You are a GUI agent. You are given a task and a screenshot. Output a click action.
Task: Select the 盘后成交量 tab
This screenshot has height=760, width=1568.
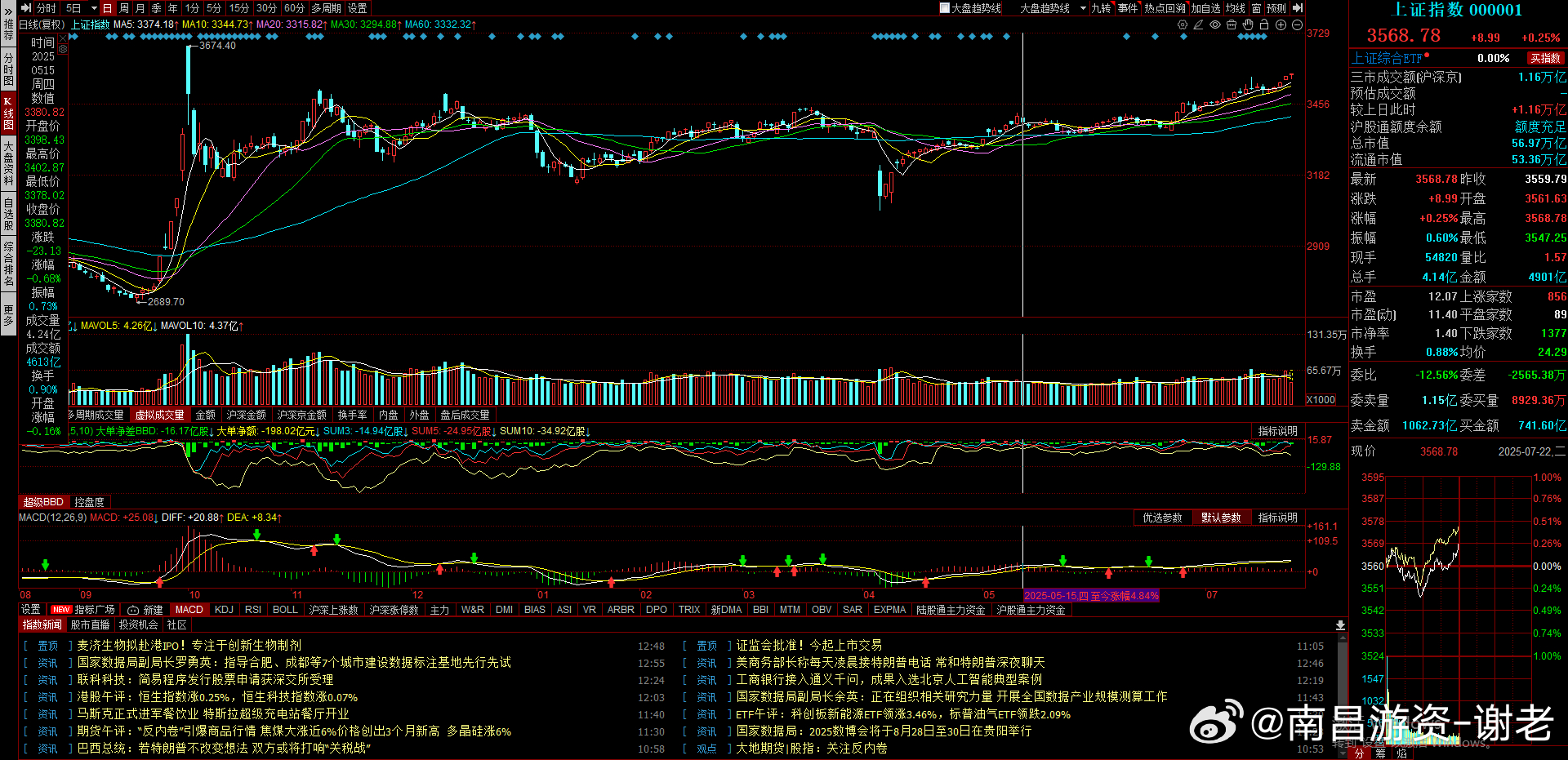[x=465, y=415]
